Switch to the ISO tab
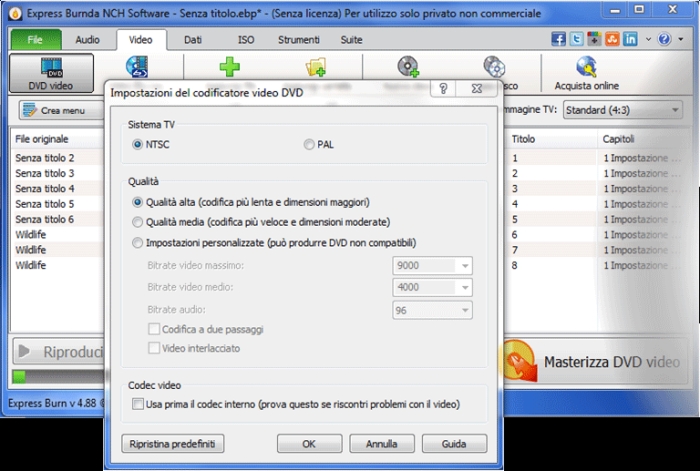The height and width of the screenshot is (471, 700). (246, 40)
